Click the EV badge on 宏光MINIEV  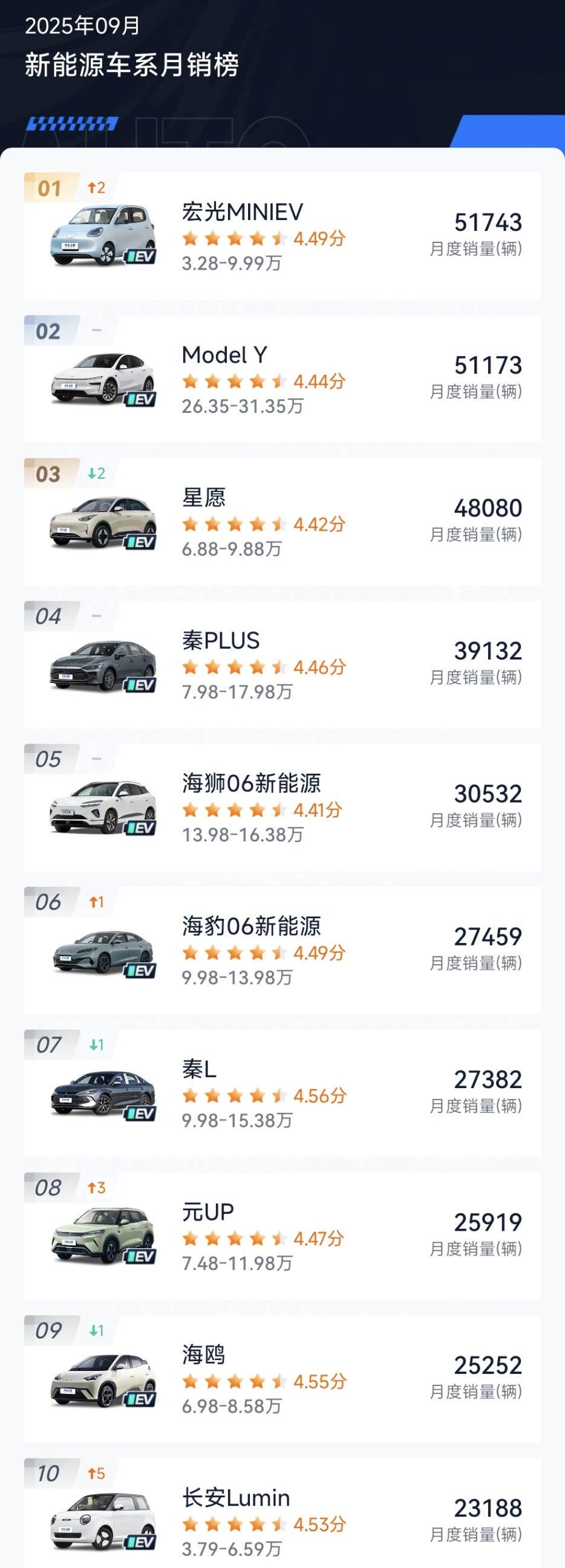click(x=140, y=257)
